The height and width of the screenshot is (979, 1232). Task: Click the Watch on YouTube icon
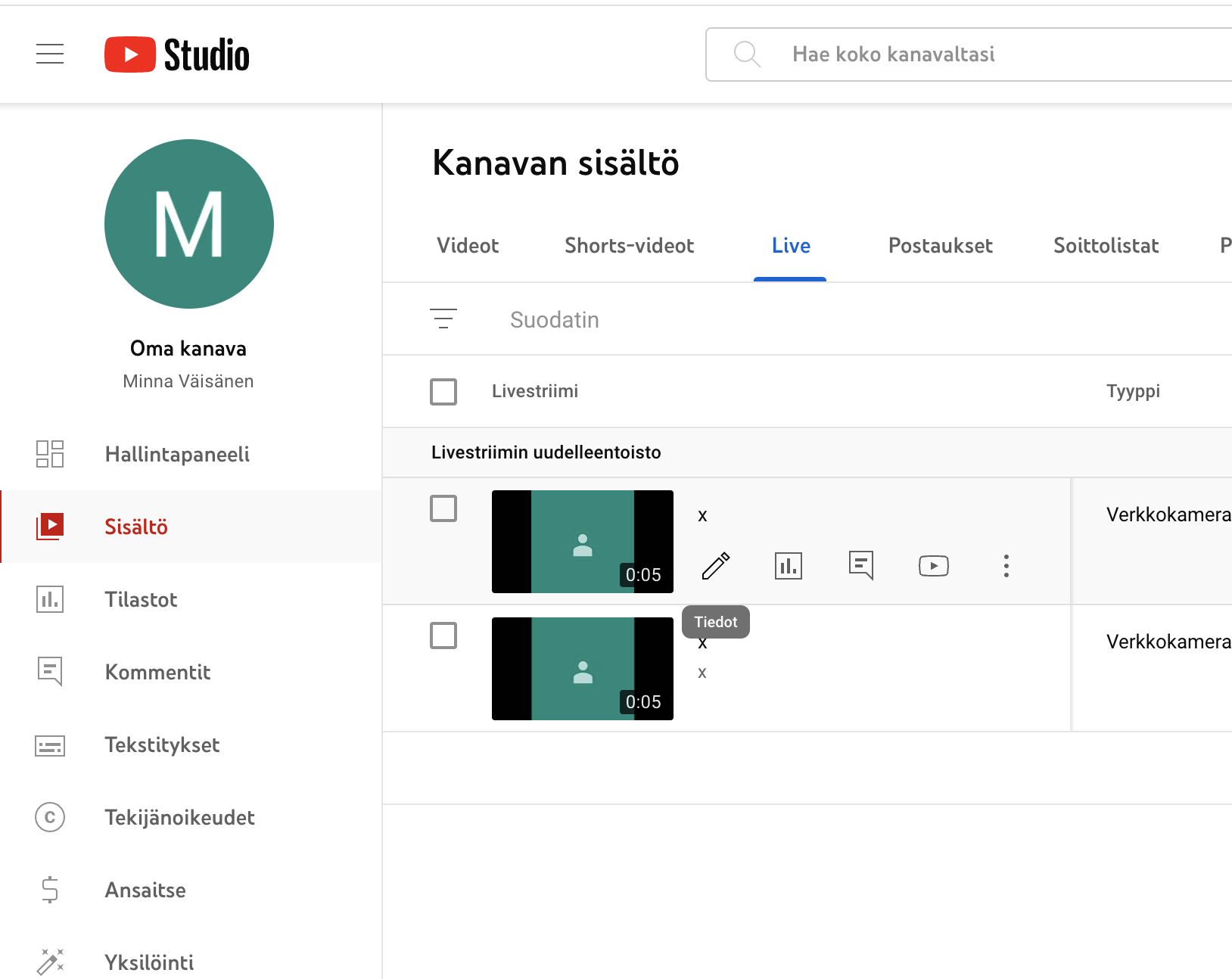(933, 566)
